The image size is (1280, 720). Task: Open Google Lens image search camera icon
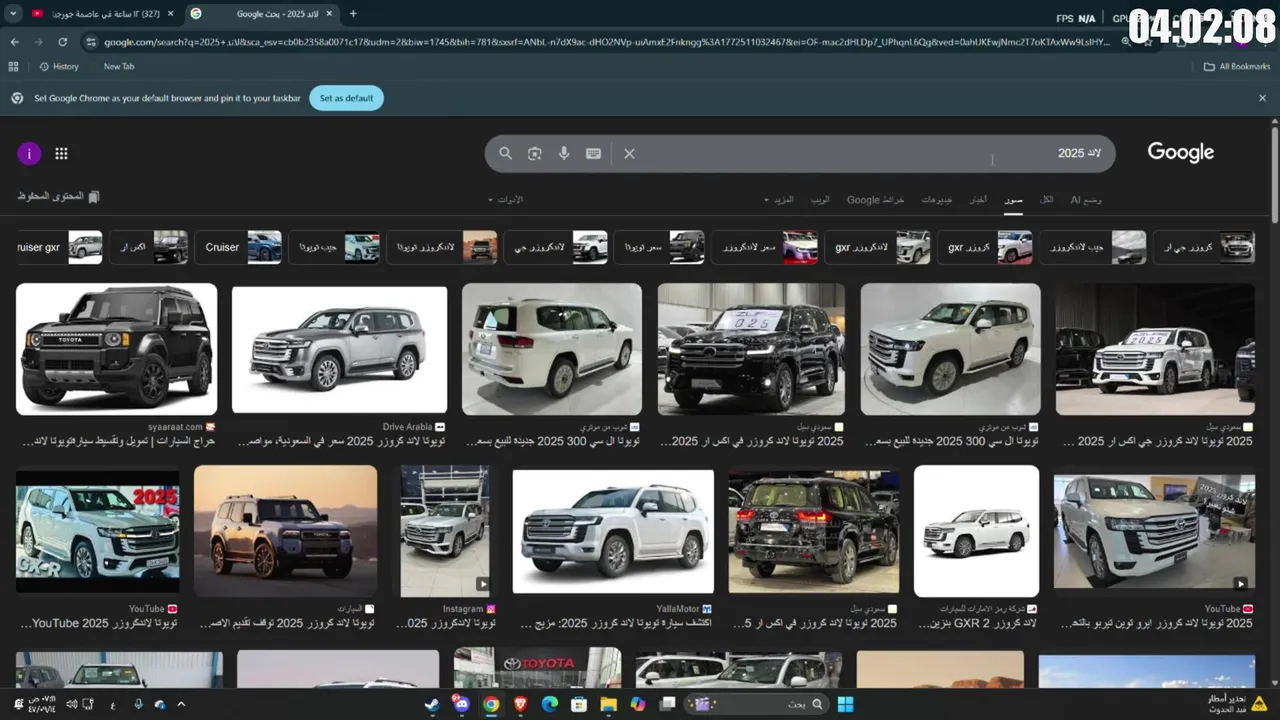535,153
